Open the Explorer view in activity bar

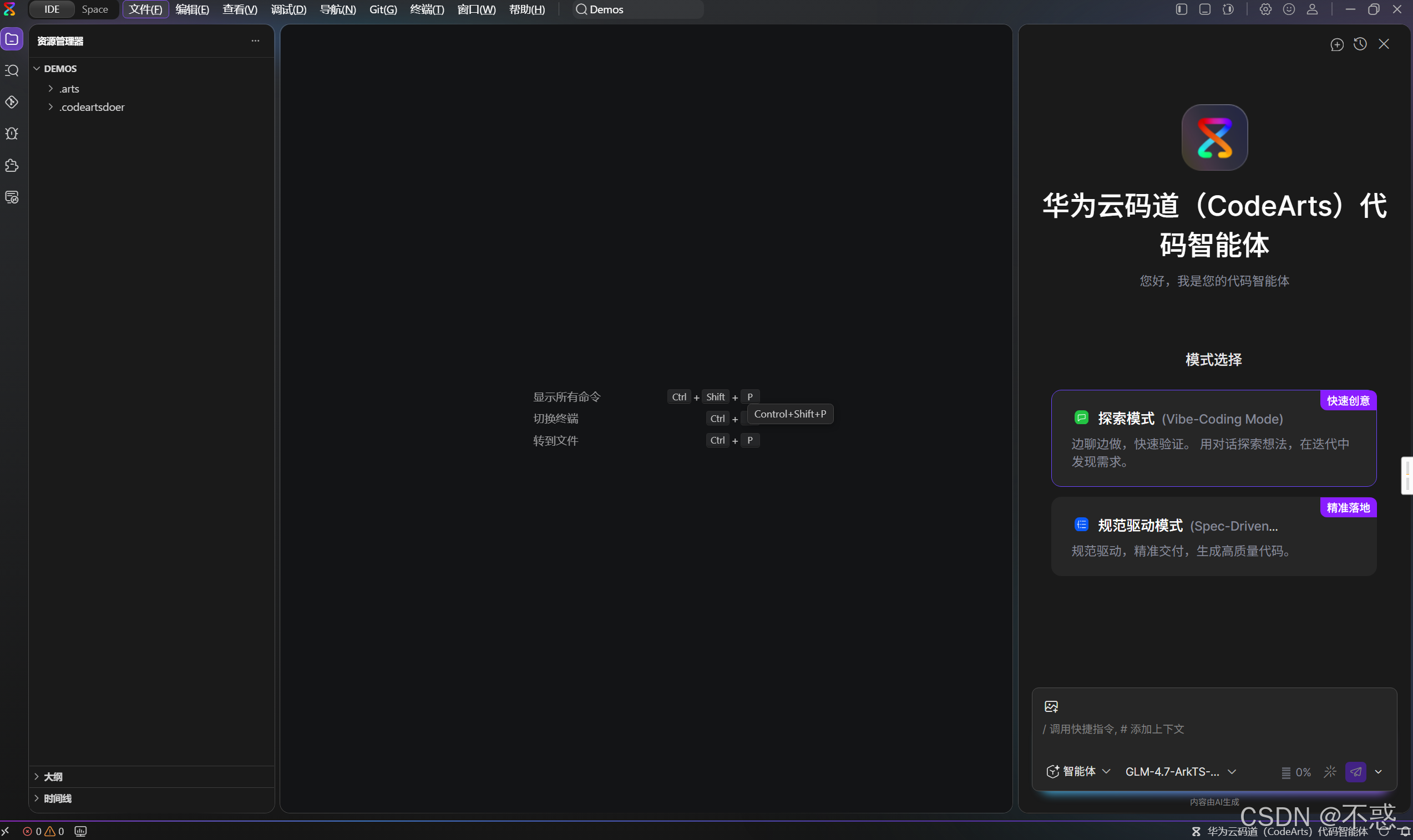tap(12, 39)
